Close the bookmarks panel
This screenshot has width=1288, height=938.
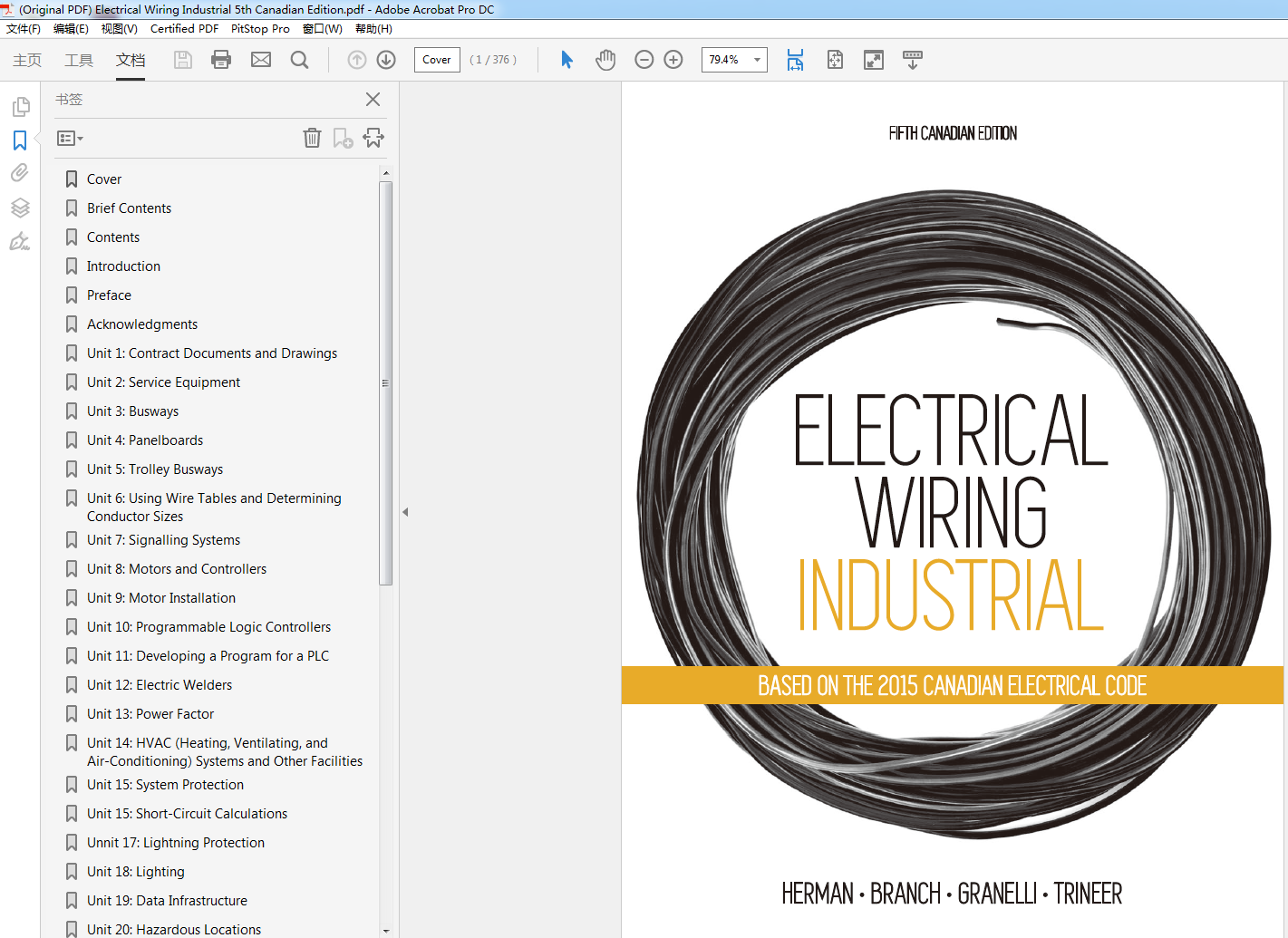[x=373, y=100]
